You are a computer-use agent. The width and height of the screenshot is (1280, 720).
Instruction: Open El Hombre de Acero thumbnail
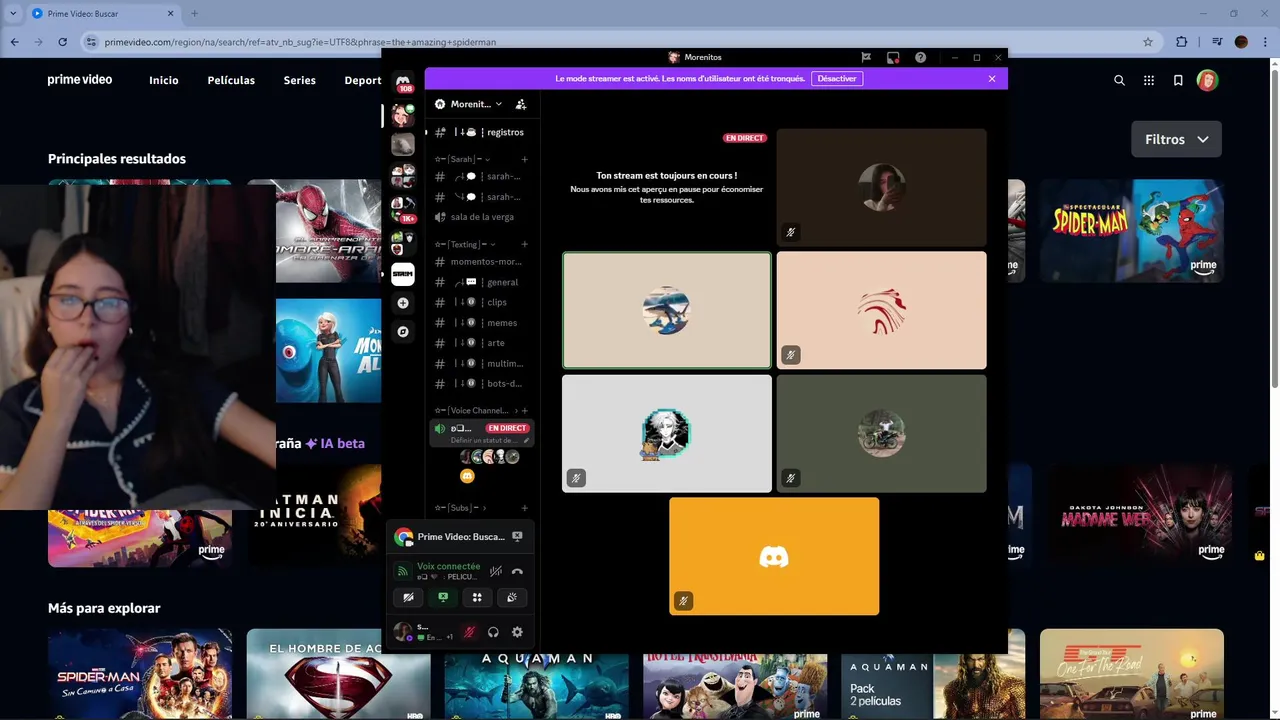pos(338,674)
